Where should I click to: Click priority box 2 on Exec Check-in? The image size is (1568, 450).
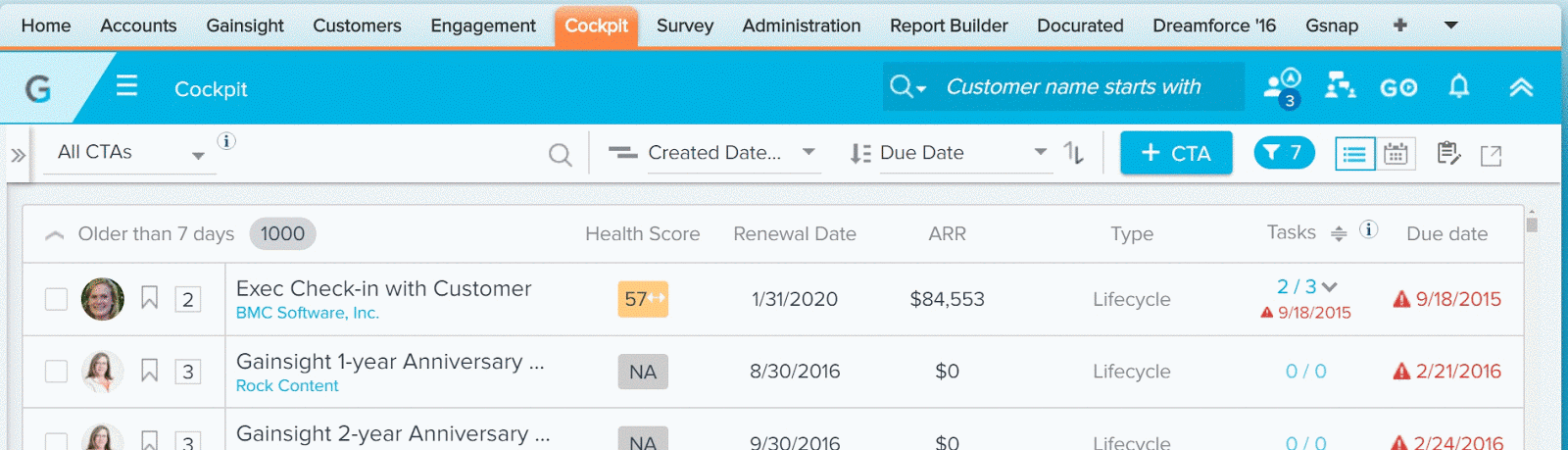pyautogui.click(x=188, y=299)
